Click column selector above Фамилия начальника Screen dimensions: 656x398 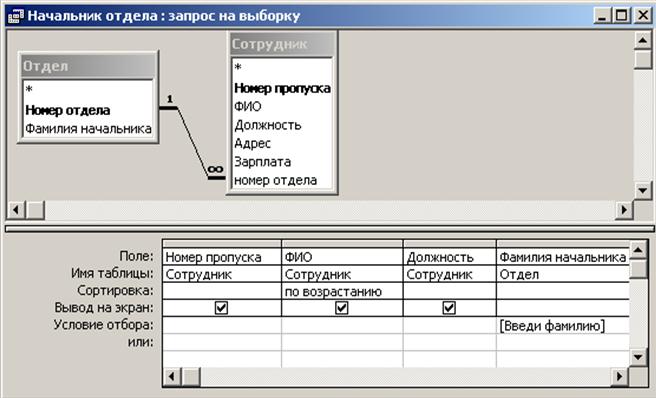coord(563,244)
